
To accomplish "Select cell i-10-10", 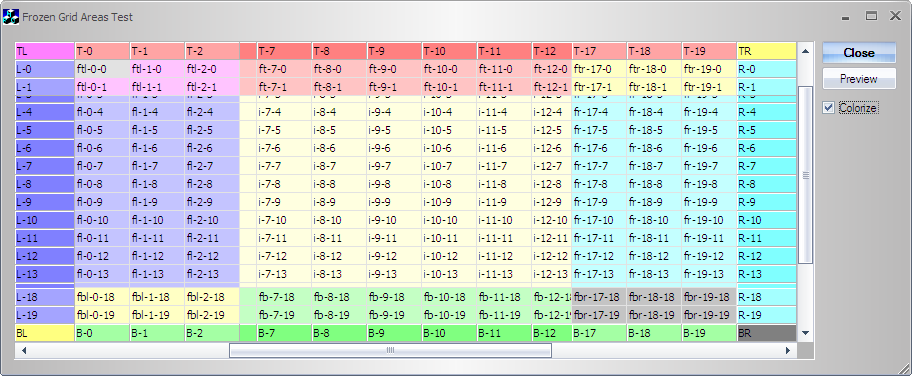I will coord(449,221).
